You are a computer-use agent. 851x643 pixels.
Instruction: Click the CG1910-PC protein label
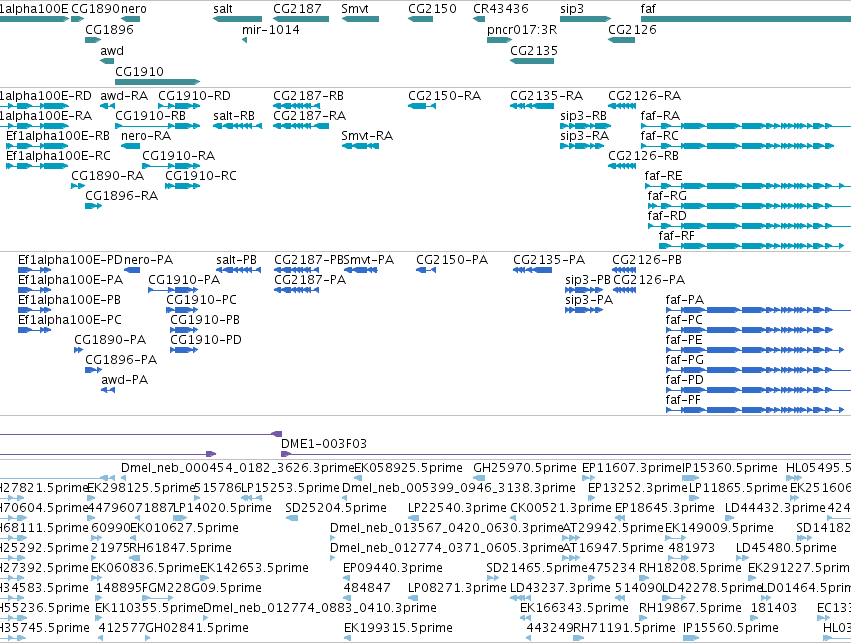coord(201,300)
